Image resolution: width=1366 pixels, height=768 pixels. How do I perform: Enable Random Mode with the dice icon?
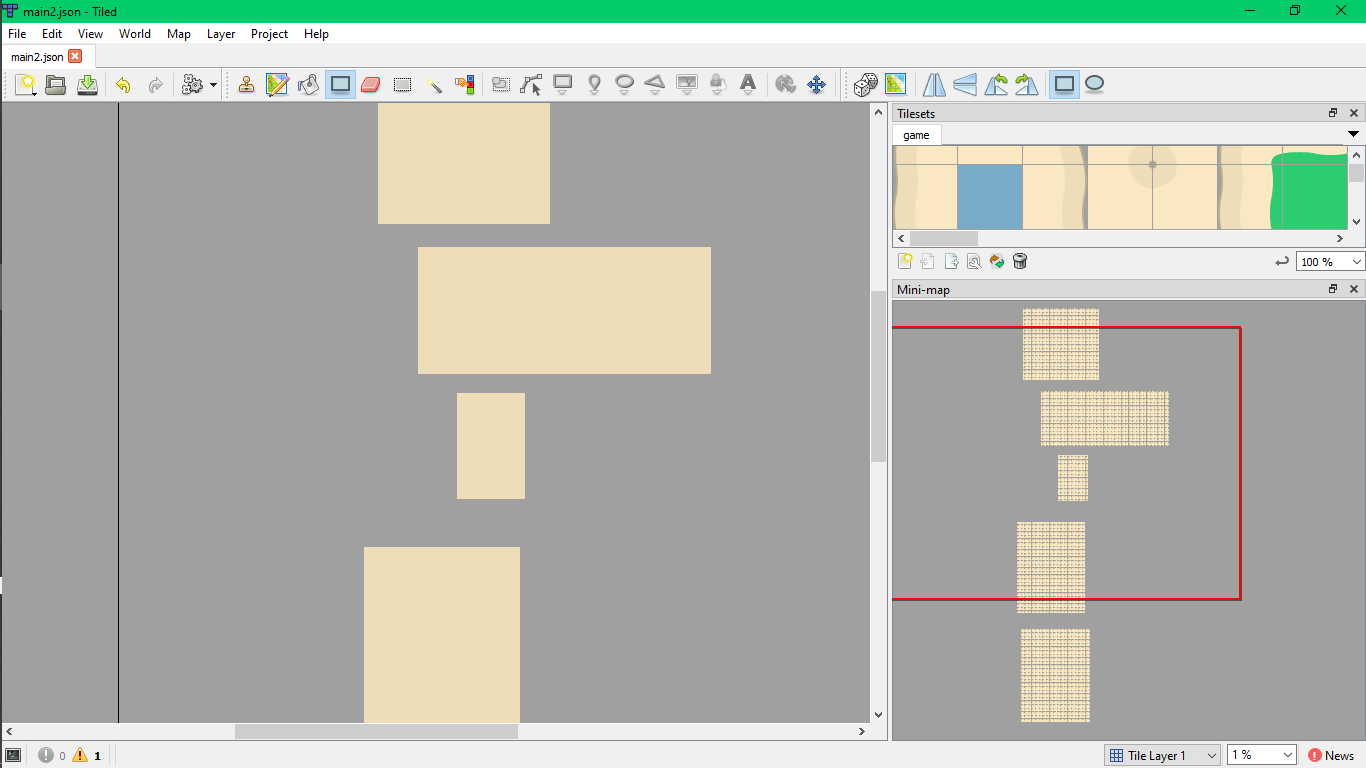click(x=864, y=85)
